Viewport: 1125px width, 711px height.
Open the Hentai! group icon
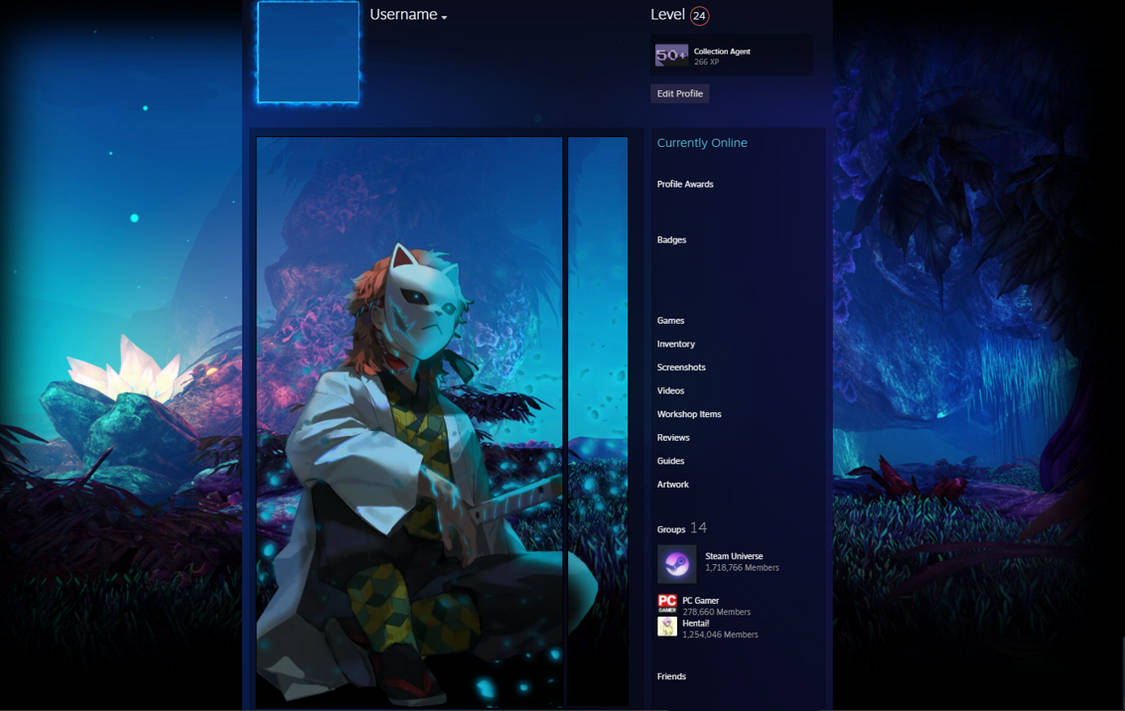coord(666,627)
